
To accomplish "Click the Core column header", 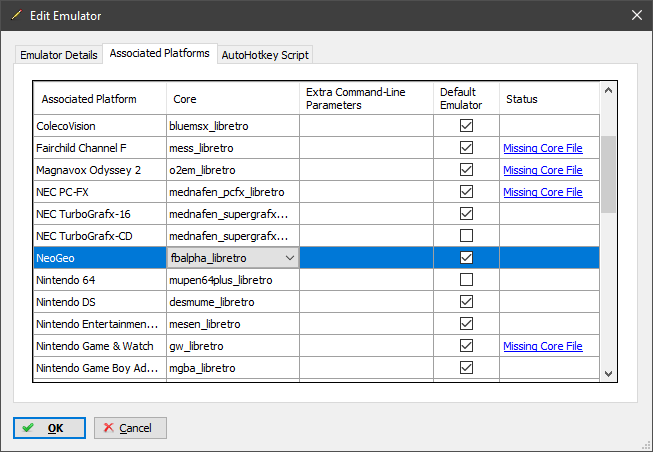I will (233, 99).
